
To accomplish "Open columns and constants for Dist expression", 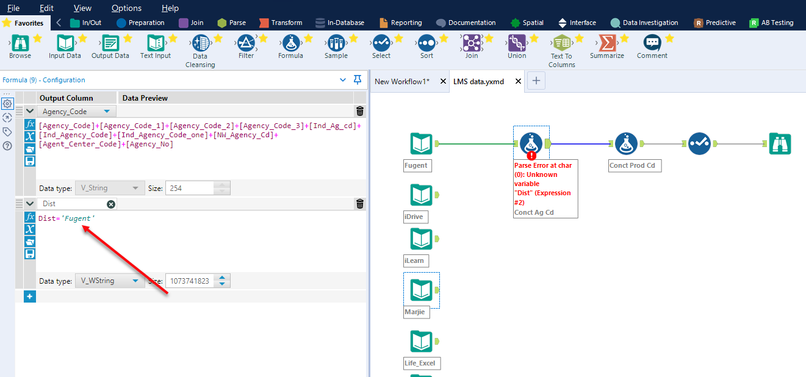I will (x=30, y=229).
